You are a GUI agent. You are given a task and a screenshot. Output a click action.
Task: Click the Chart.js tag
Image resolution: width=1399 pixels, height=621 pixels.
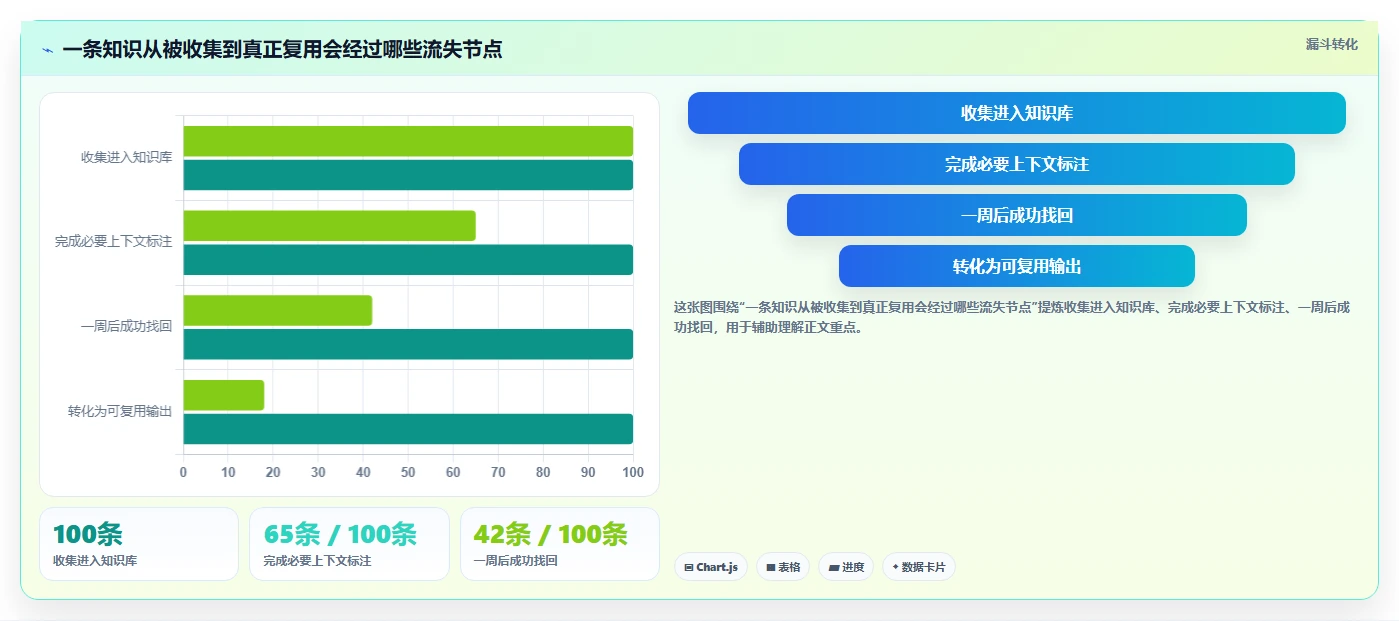click(711, 567)
